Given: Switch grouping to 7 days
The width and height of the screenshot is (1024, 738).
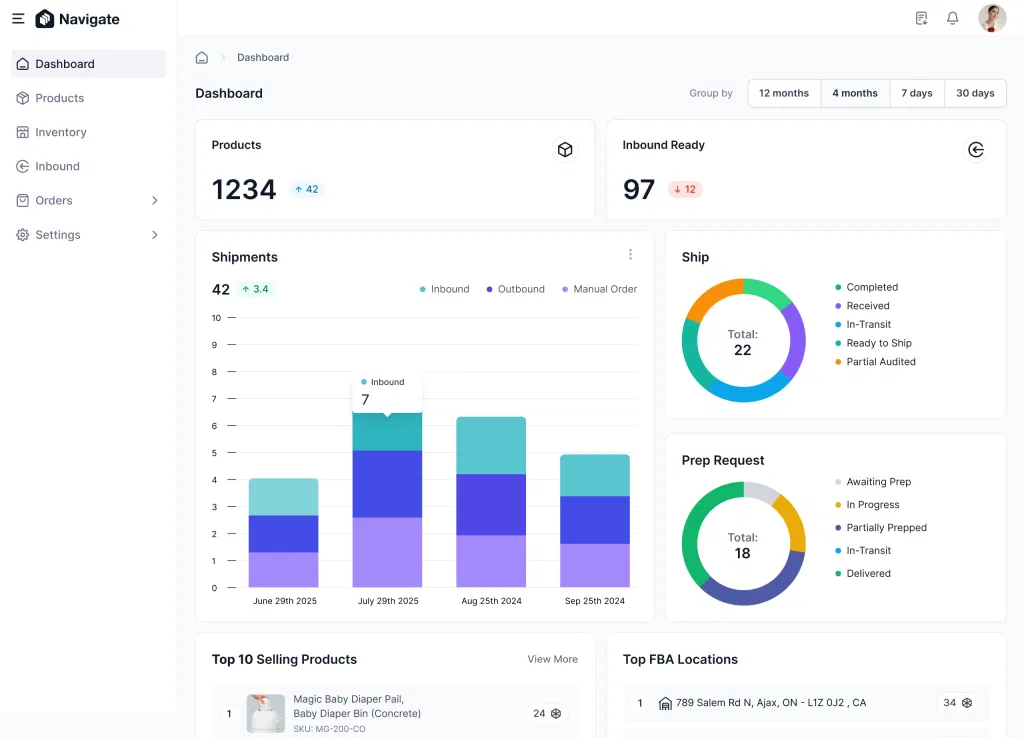Looking at the screenshot, I should pos(916,93).
